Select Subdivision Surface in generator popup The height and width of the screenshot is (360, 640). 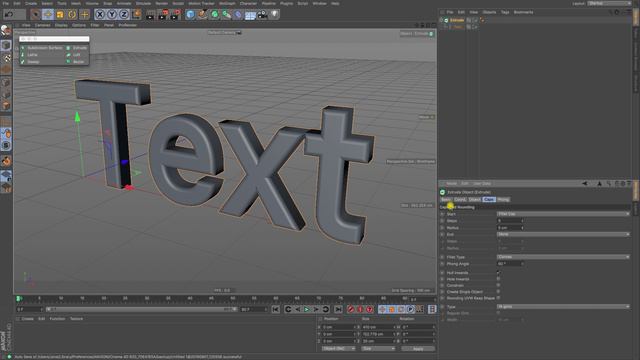42,48
